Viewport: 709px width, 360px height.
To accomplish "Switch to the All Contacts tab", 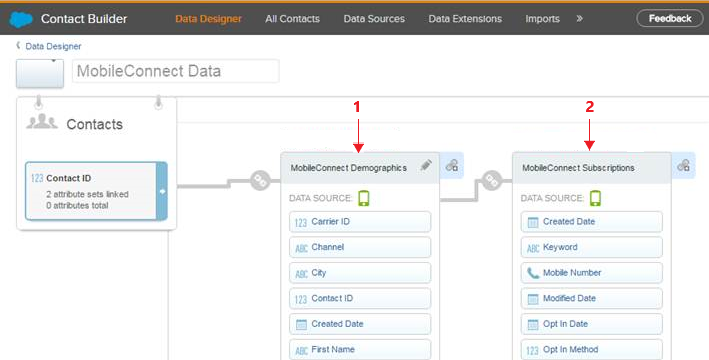I will pos(293,19).
